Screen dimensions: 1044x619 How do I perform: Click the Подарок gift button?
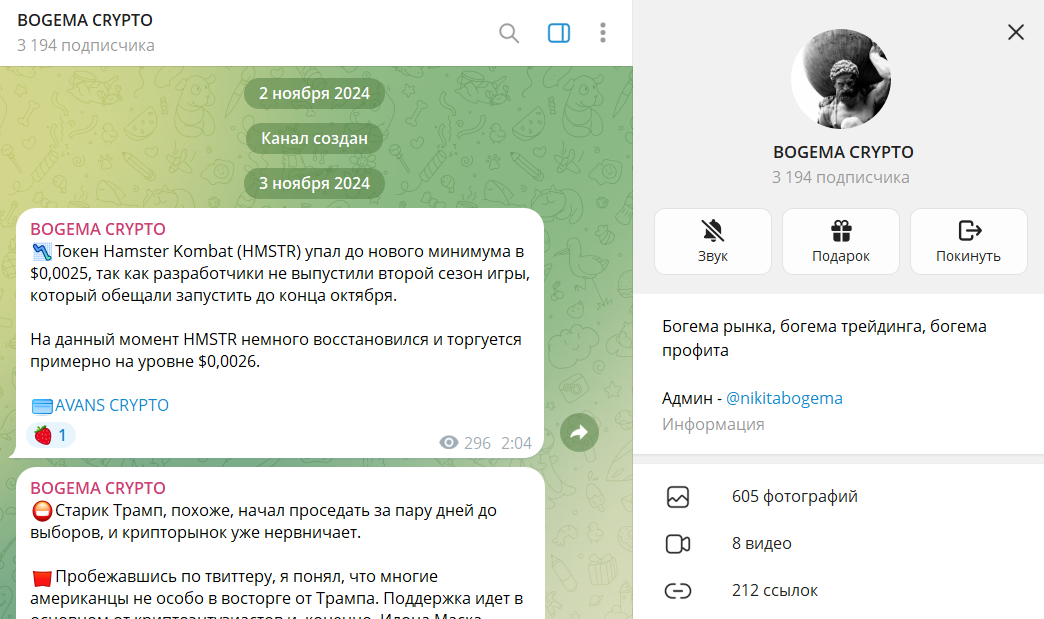pyautogui.click(x=841, y=242)
